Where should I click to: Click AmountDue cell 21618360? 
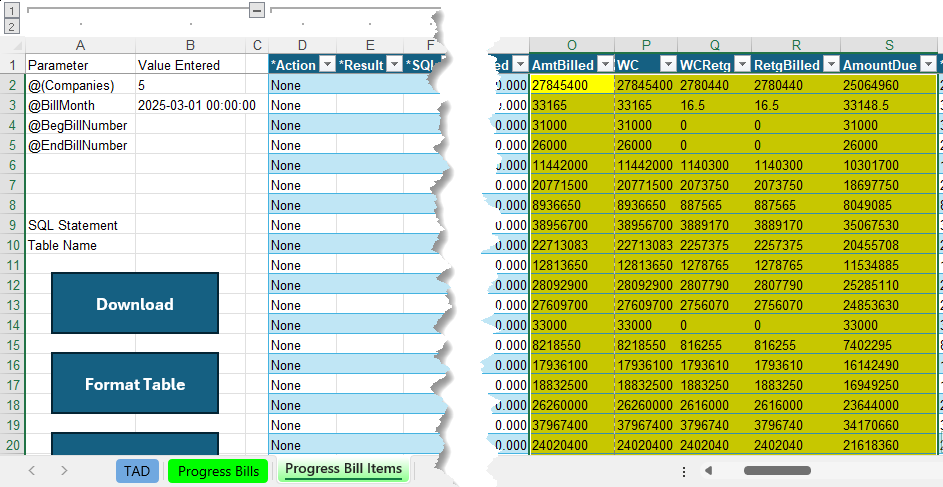(889, 445)
